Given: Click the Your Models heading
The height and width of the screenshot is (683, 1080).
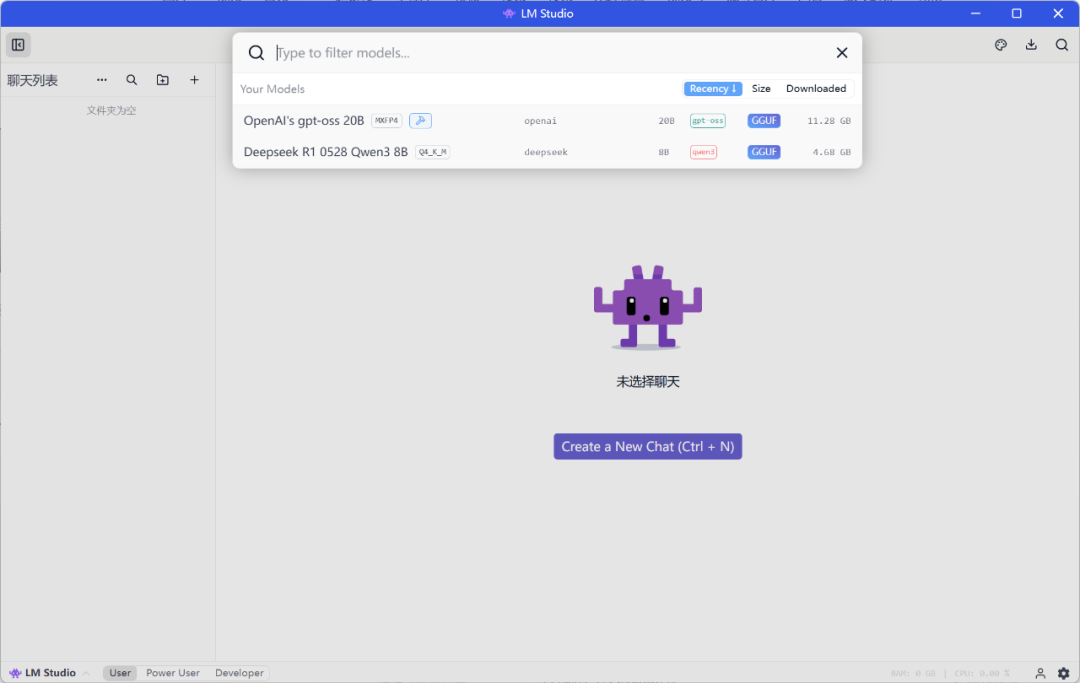Looking at the screenshot, I should coord(272,89).
